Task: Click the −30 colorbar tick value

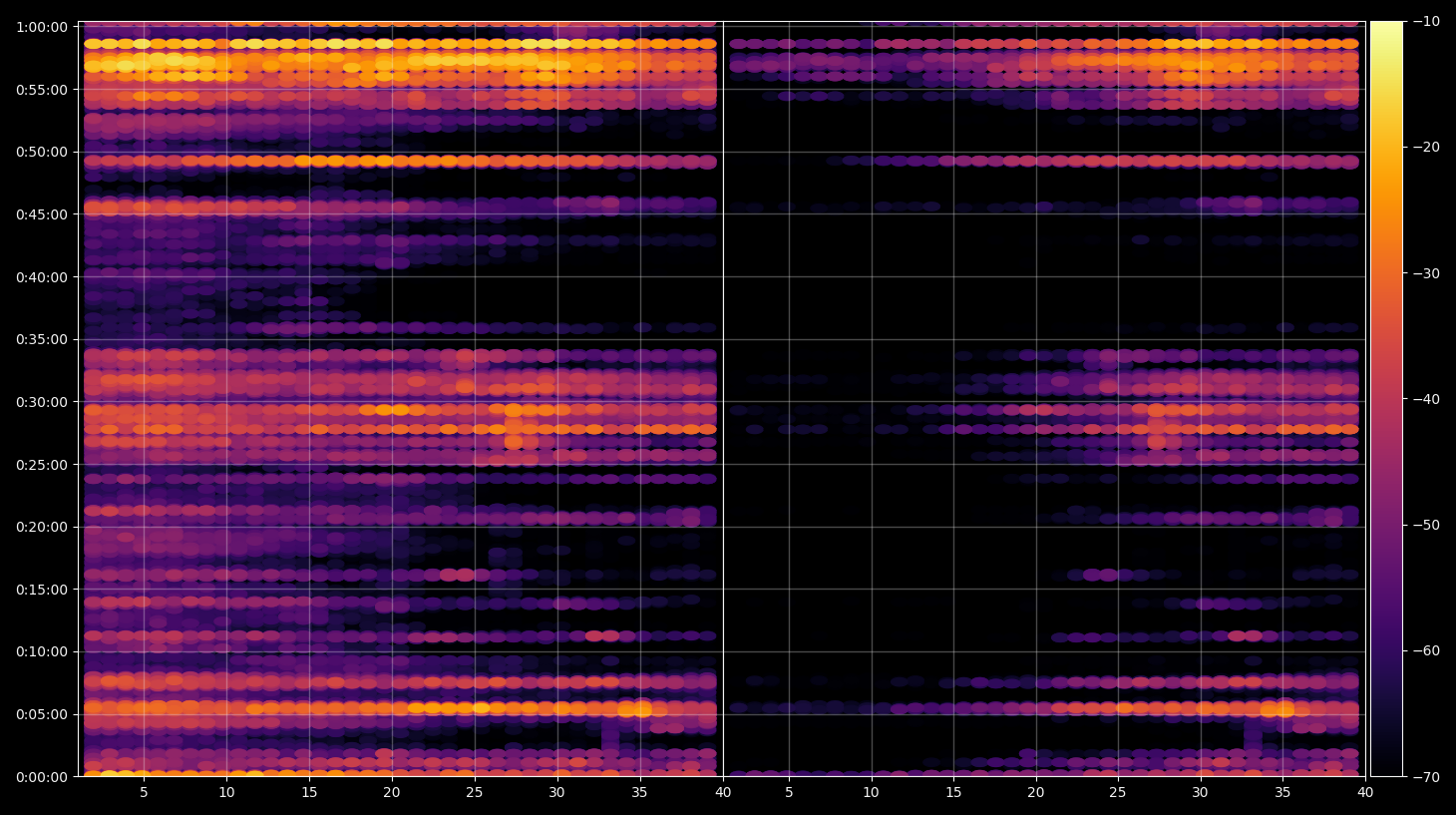Action: click(1426, 273)
